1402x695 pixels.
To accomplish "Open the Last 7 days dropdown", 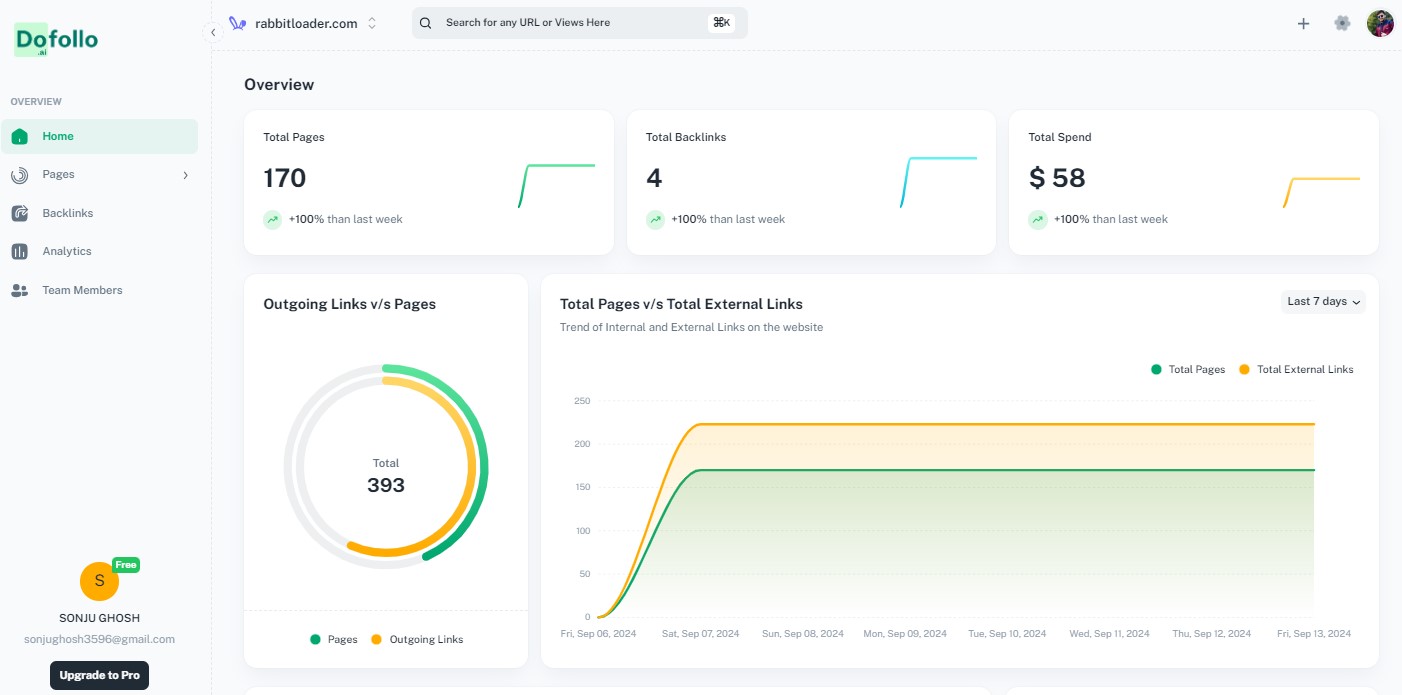I will (x=1322, y=301).
